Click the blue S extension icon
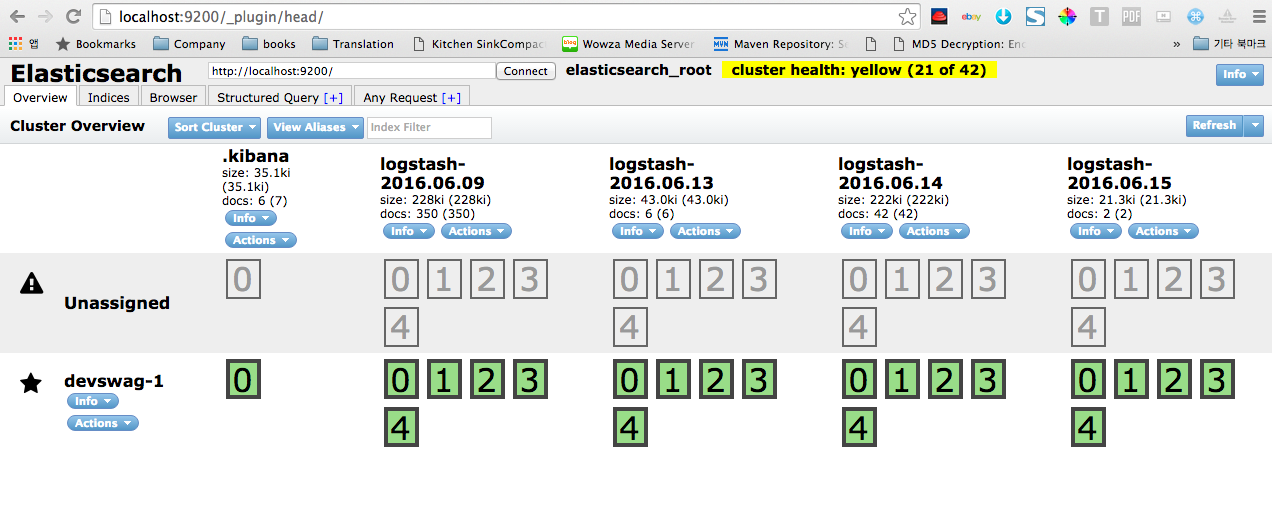This screenshot has height=519, width=1272. [x=1035, y=16]
